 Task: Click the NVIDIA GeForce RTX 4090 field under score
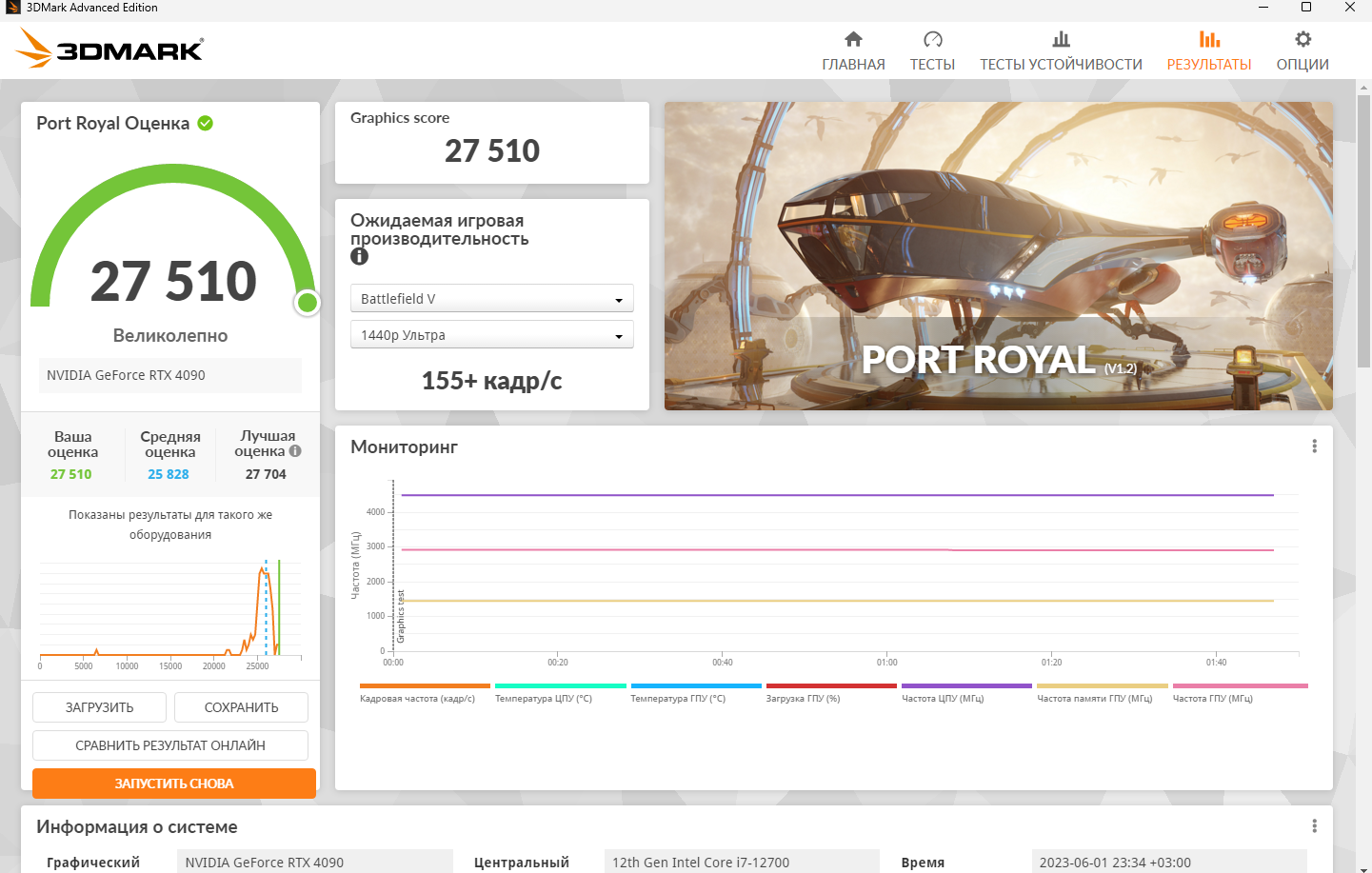[x=170, y=375]
